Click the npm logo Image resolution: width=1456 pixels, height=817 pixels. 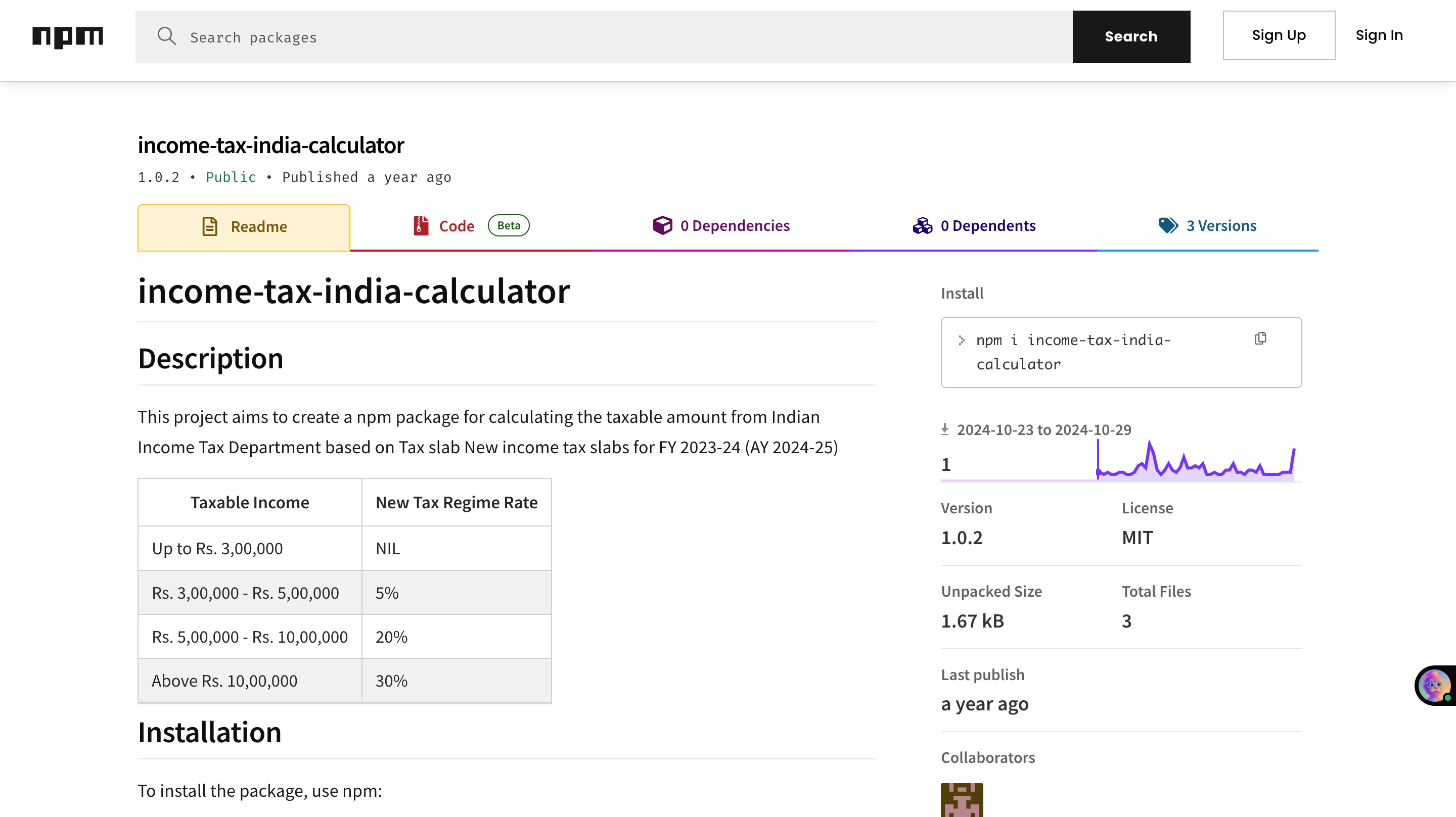67,37
